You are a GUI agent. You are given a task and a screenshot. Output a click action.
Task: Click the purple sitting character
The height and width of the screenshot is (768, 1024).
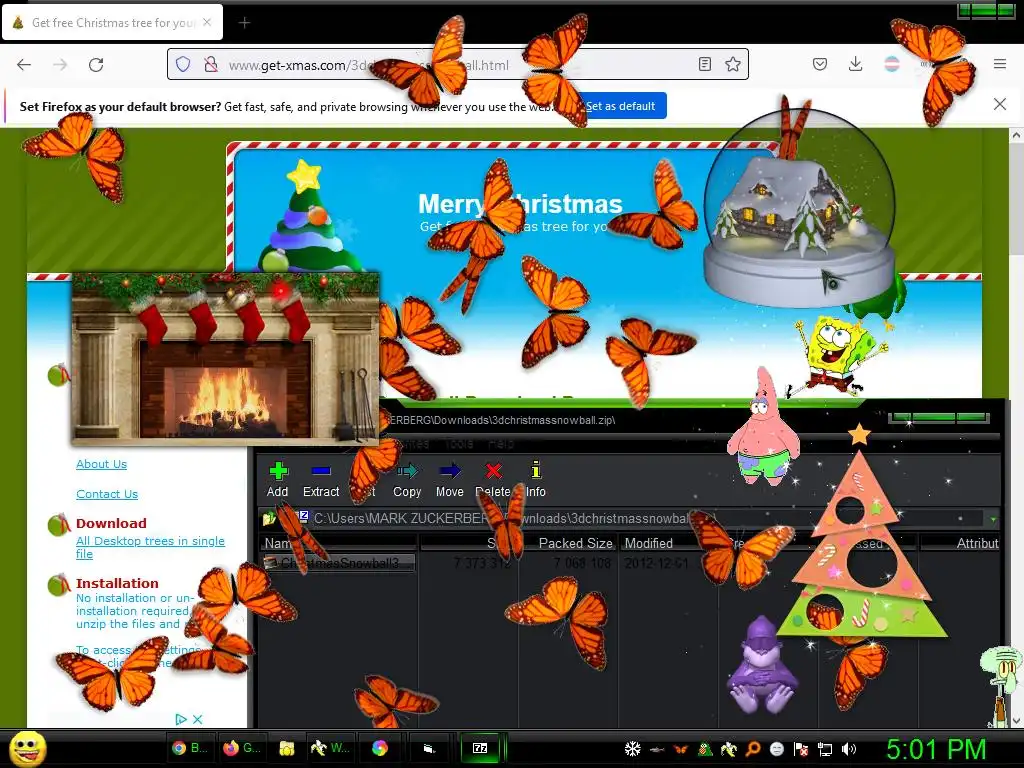click(x=761, y=664)
